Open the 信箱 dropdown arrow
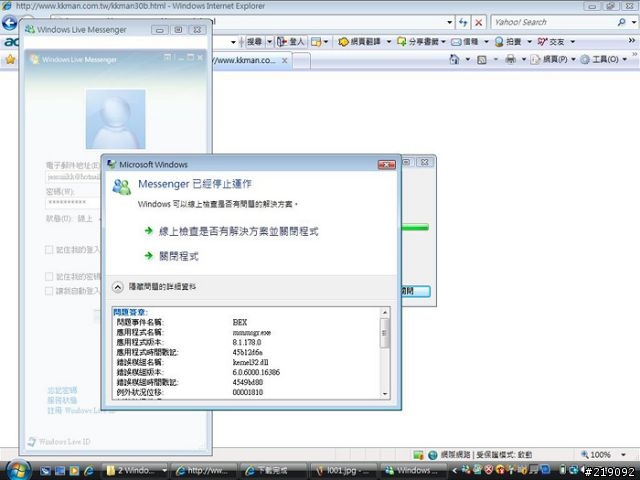Screen dimensions: 640x480 click(x=486, y=42)
